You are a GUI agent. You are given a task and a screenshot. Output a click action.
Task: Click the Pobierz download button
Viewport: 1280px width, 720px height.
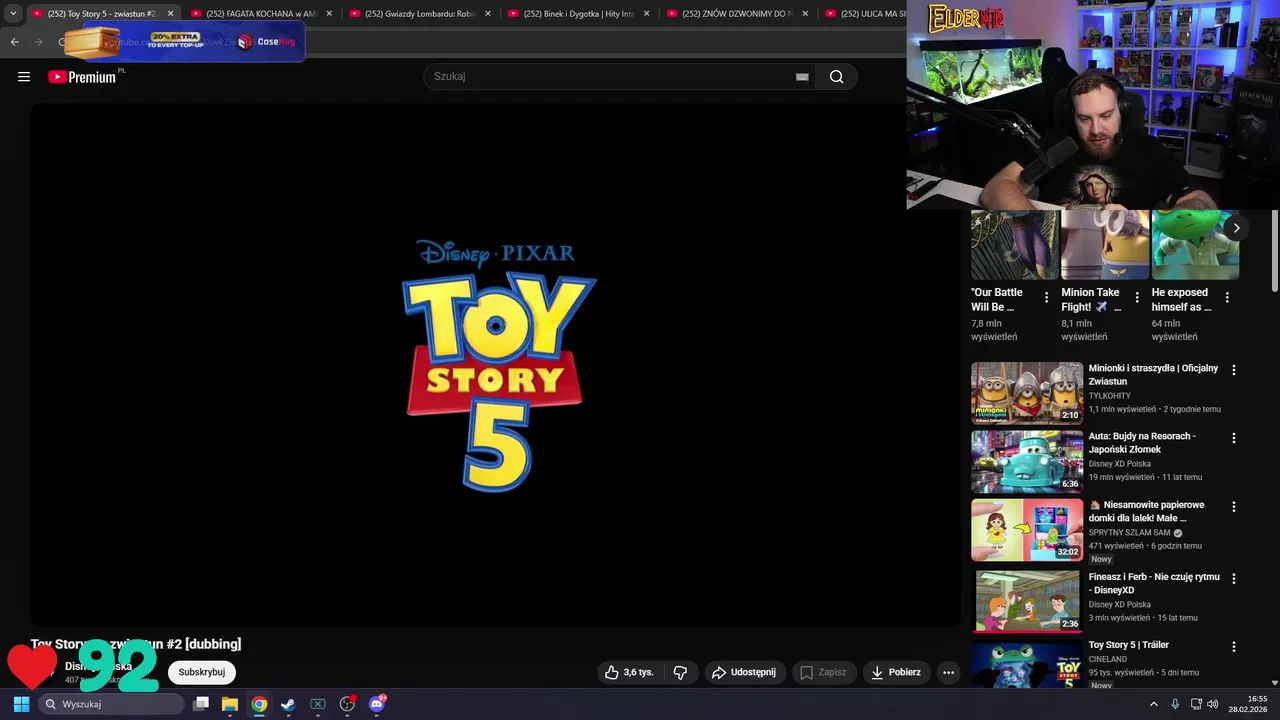click(x=896, y=673)
